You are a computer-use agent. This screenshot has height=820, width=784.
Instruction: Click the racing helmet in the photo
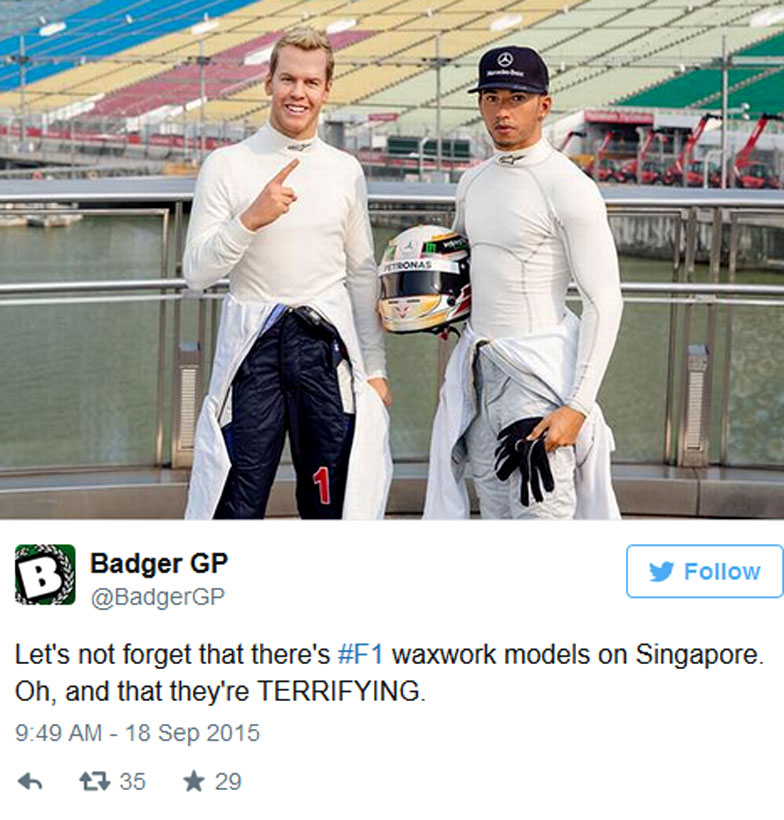tap(424, 279)
